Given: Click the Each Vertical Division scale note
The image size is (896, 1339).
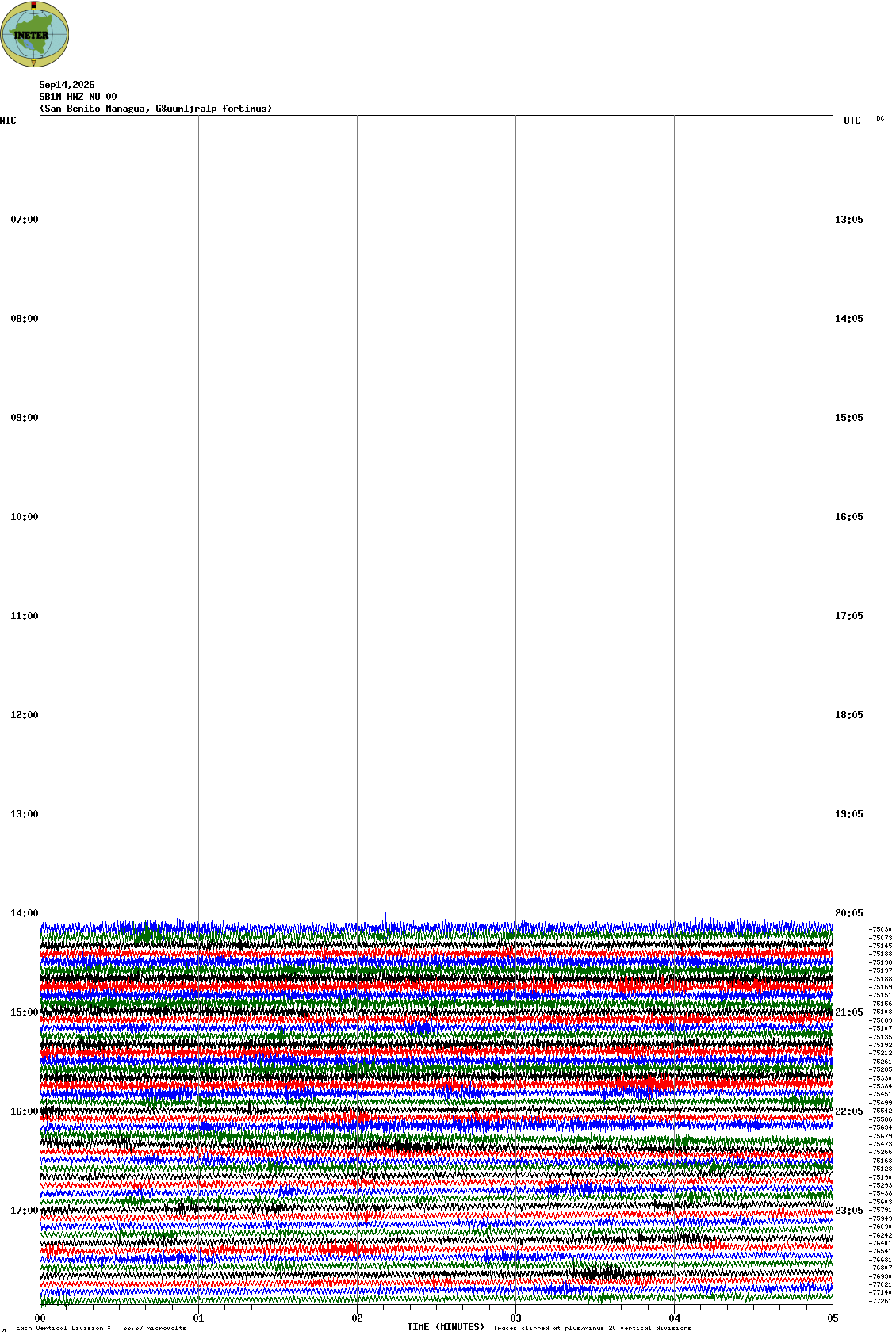Looking at the screenshot, I should 101,1328.
